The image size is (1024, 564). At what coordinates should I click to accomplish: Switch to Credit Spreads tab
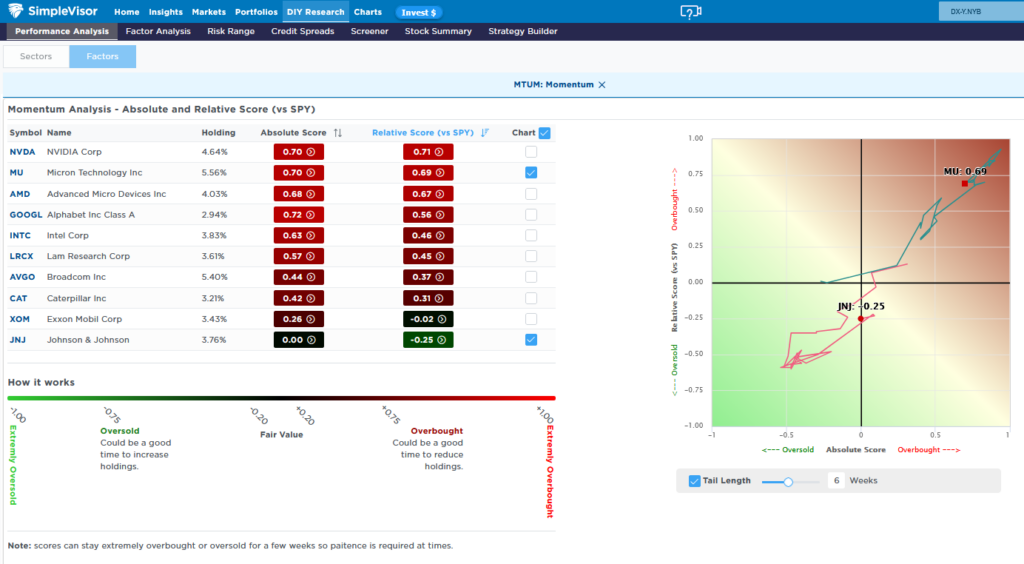(x=302, y=31)
